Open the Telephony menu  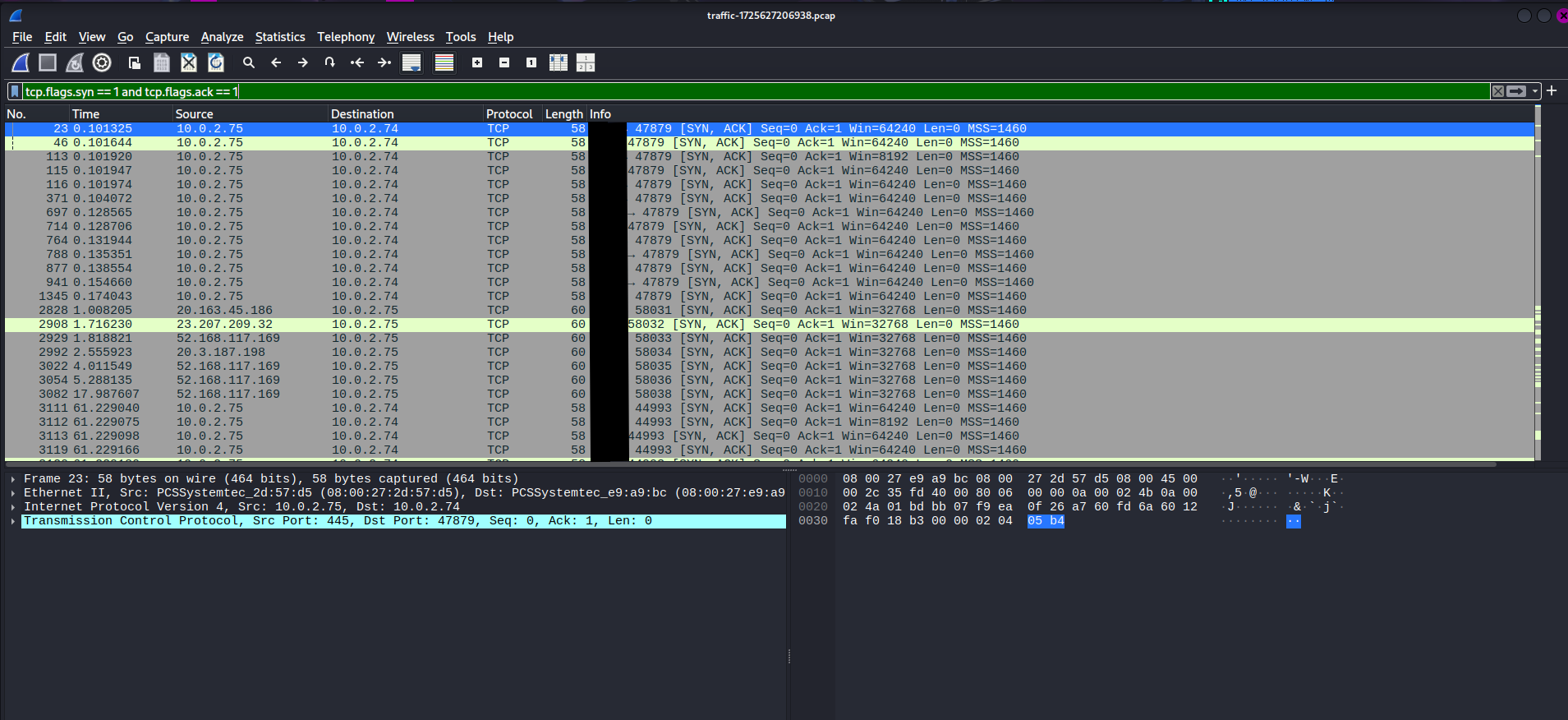346,37
